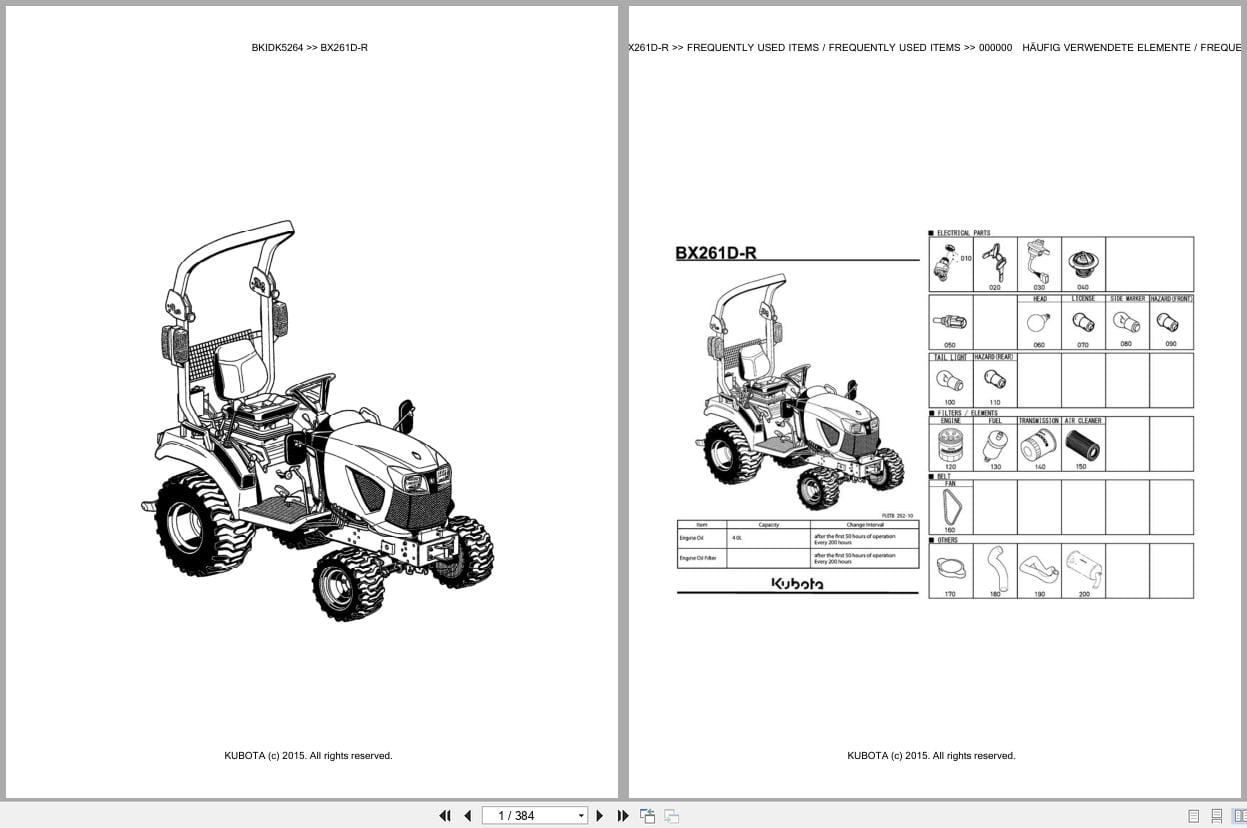Click the previous view navigation icon
Viewport: 1247px width, 828px height.
(647, 815)
